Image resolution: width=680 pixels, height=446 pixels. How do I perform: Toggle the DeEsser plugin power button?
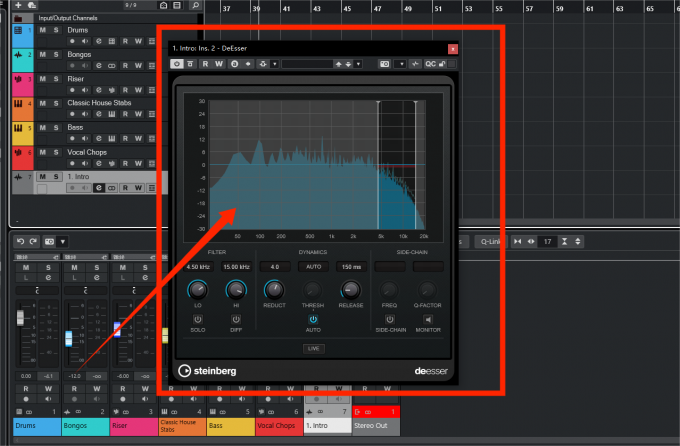click(177, 64)
